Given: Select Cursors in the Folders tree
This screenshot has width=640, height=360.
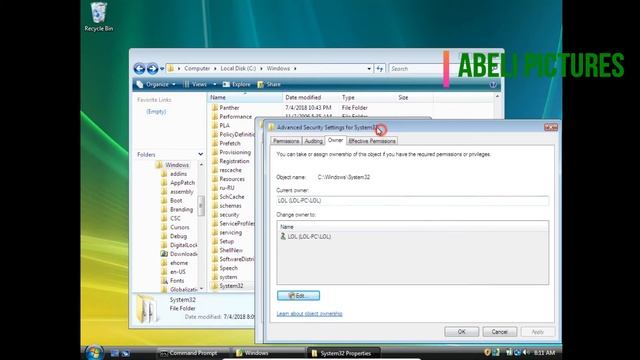Looking at the screenshot, I should click(176, 227).
